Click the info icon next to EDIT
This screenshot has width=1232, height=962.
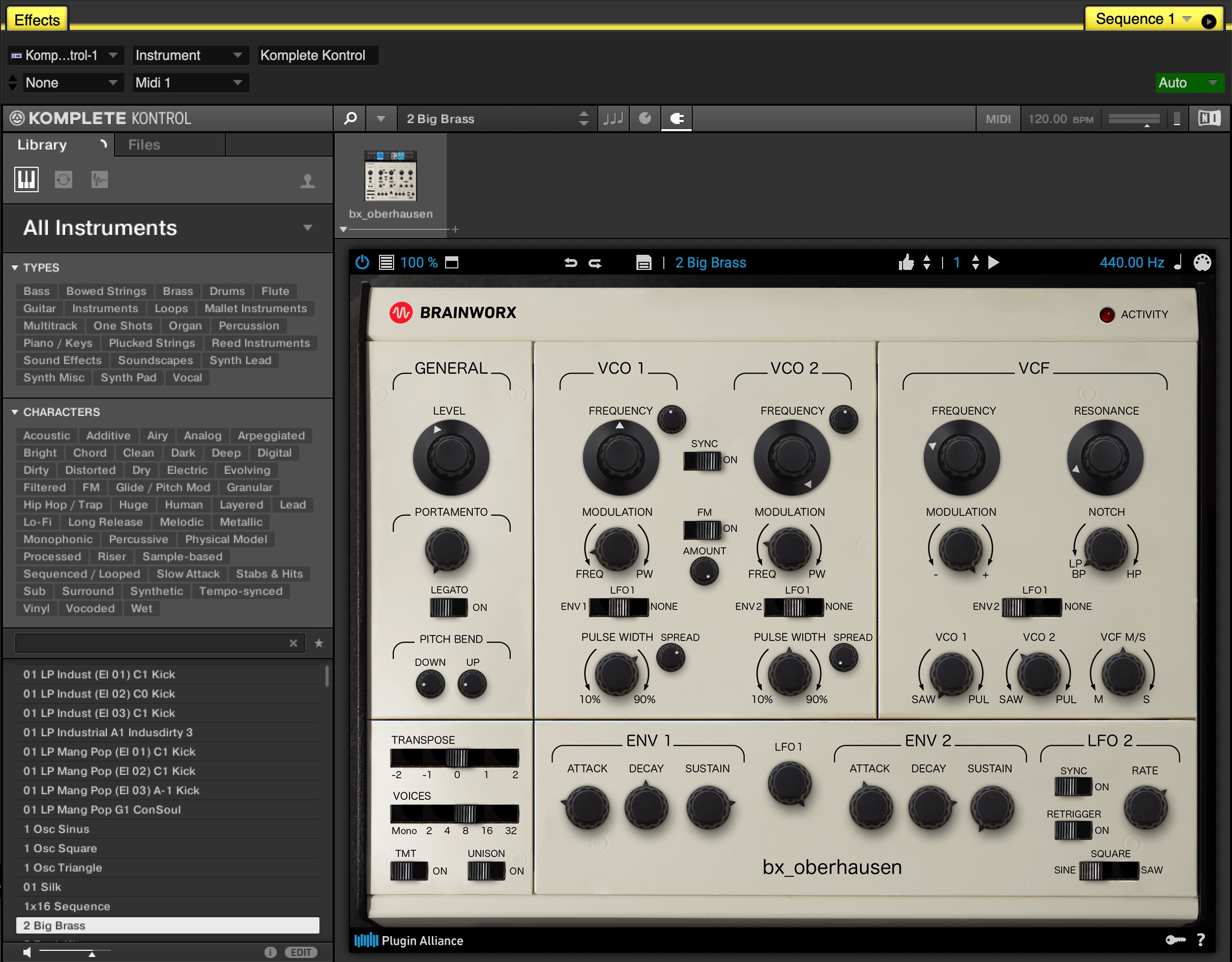pos(270,952)
